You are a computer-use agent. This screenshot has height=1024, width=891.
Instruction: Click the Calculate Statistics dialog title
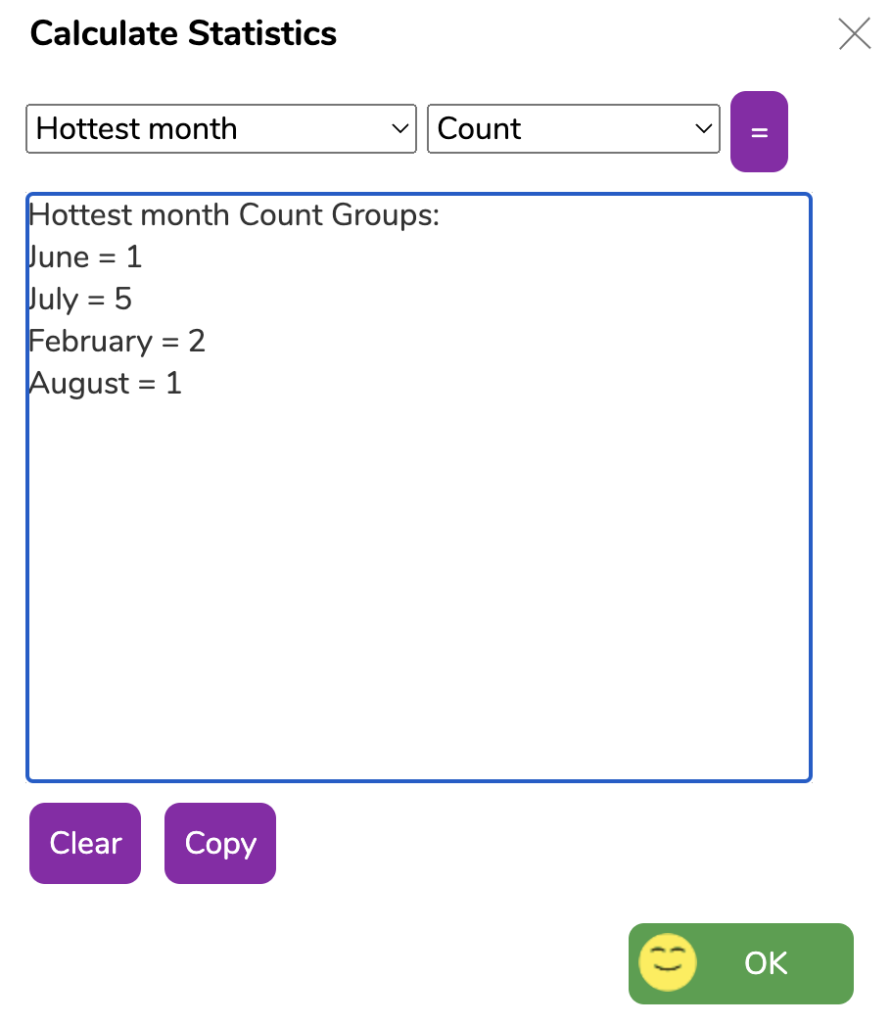click(183, 33)
